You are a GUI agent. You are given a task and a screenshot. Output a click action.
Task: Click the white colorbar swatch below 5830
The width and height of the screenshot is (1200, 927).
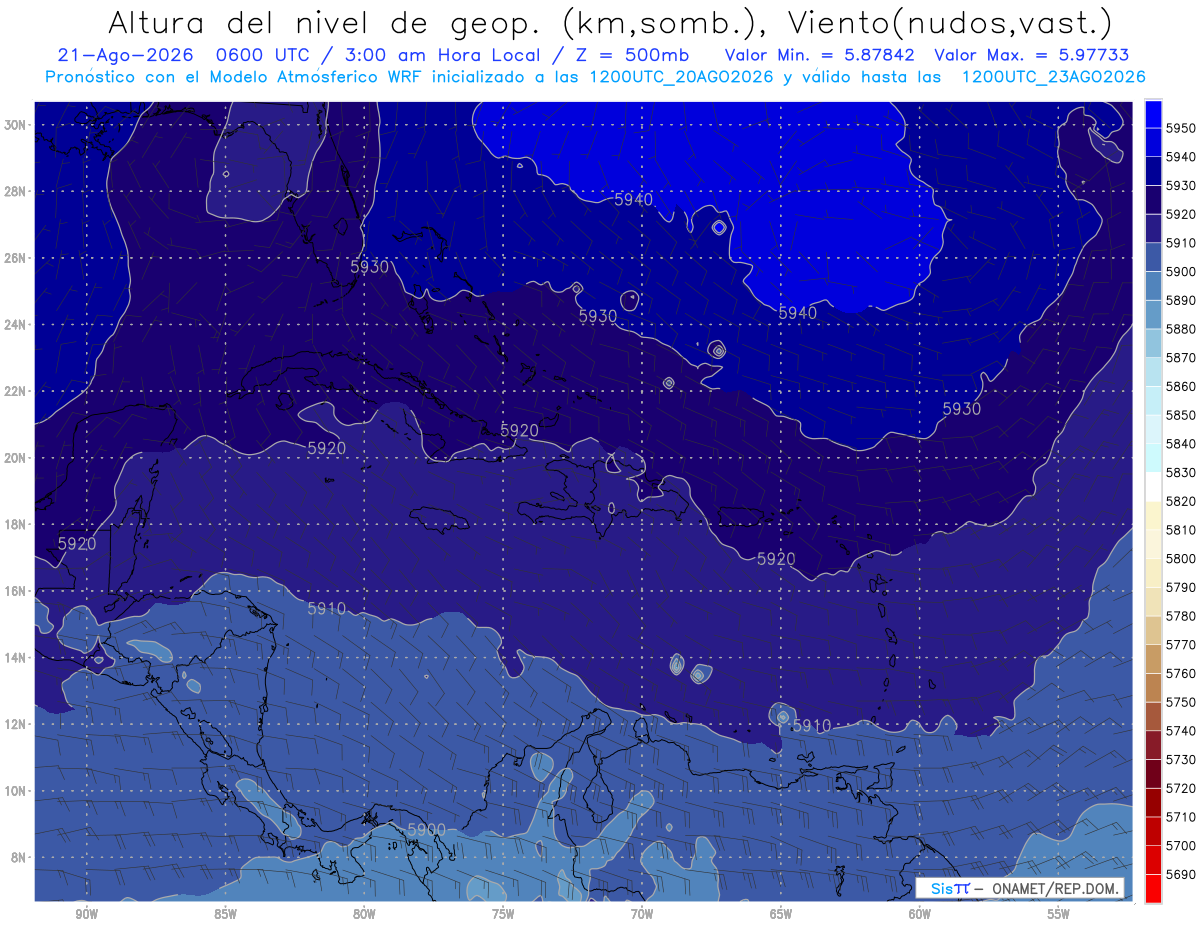(1153, 487)
